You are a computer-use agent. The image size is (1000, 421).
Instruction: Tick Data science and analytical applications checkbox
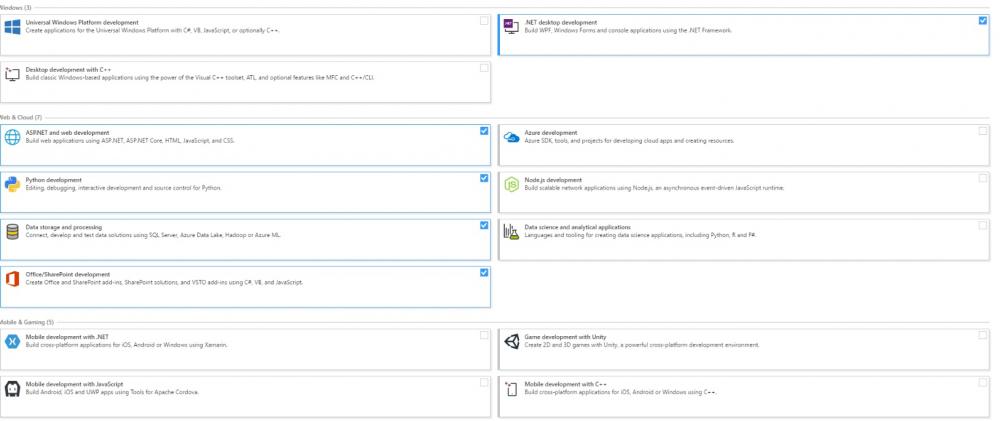click(982, 225)
